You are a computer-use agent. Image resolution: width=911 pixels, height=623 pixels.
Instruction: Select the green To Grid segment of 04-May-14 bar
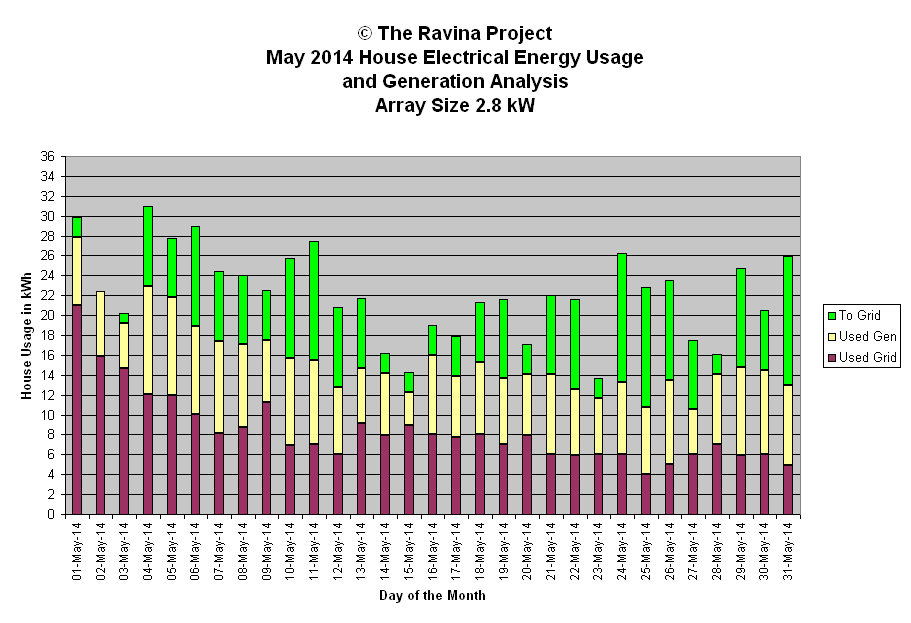148,246
